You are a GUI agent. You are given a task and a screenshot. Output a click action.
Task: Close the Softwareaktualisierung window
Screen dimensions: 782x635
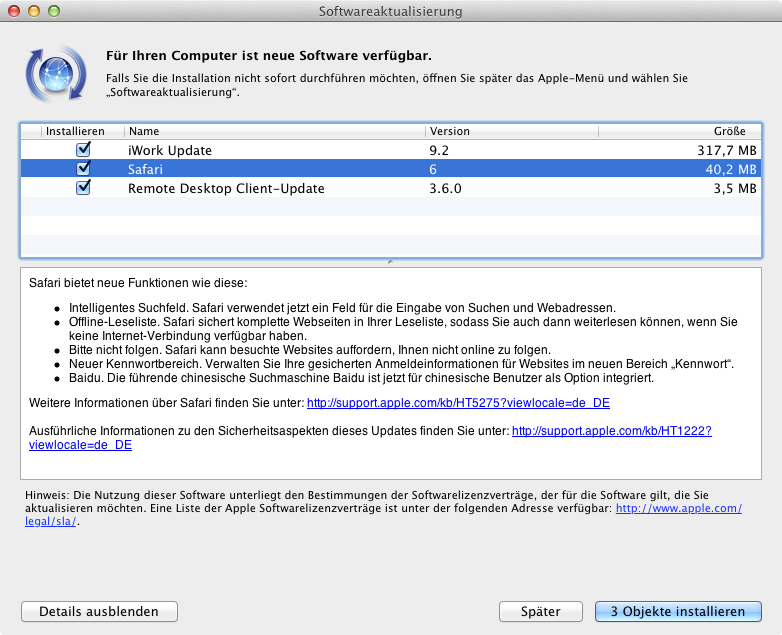(x=14, y=11)
